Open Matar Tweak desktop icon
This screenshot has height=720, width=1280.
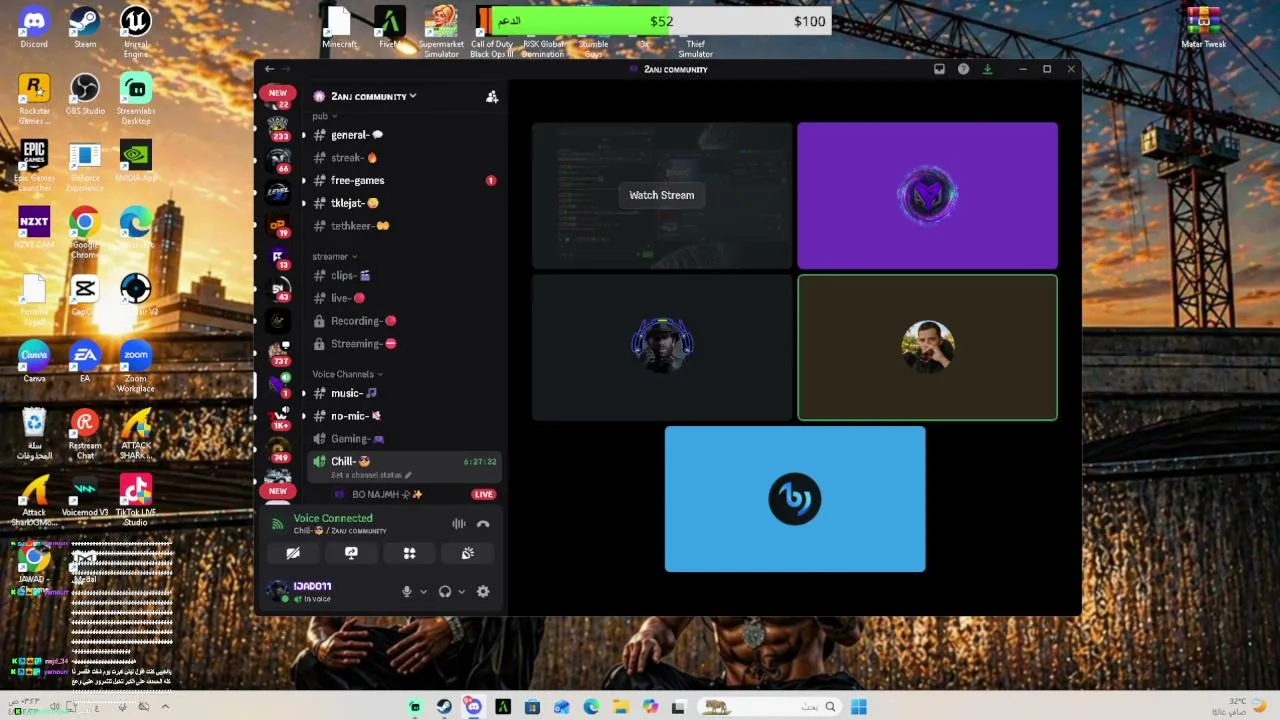1203,28
